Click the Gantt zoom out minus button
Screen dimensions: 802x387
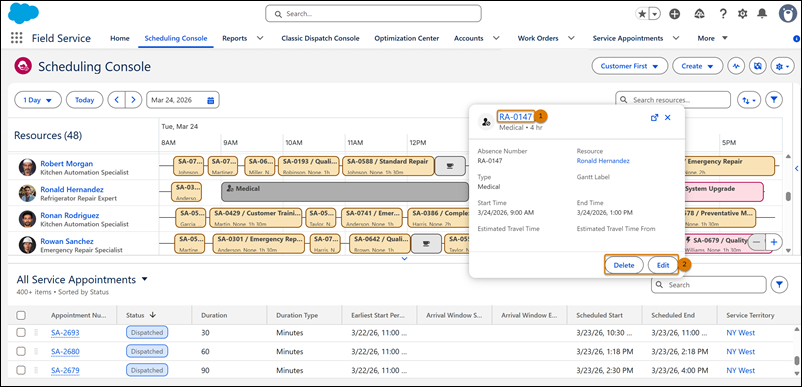(x=756, y=242)
